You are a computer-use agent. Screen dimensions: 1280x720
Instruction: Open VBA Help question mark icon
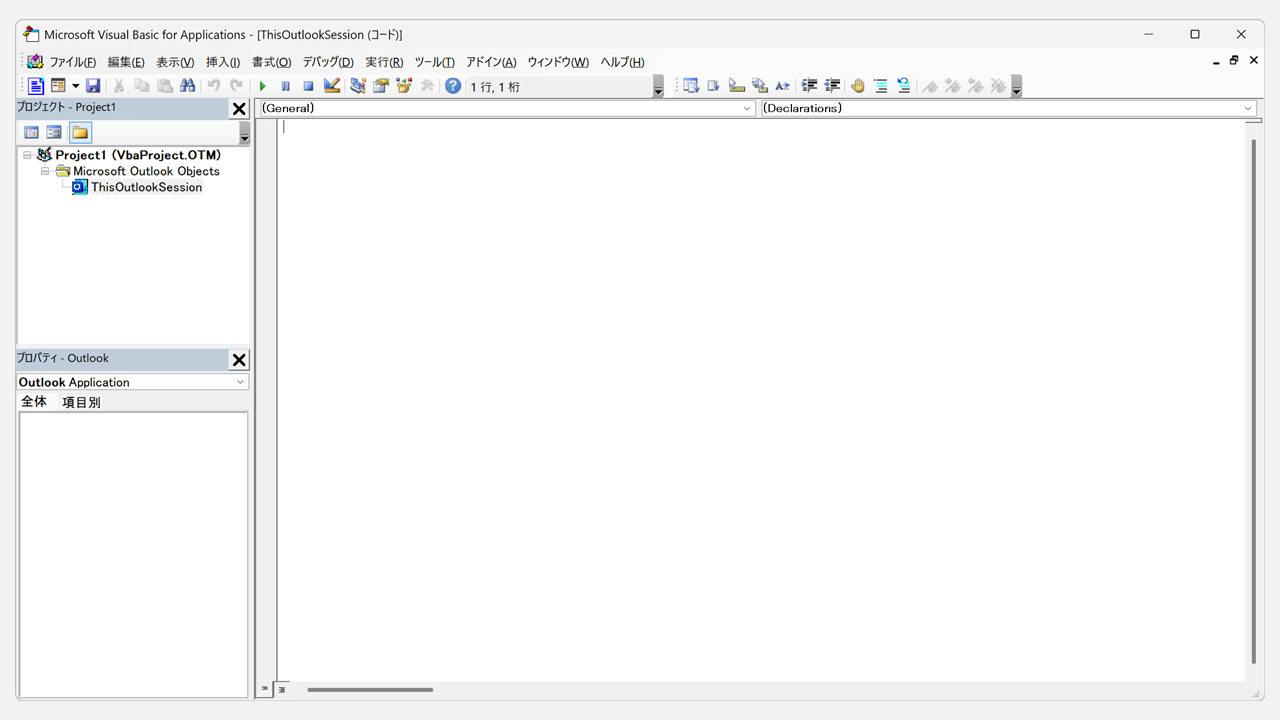453,86
